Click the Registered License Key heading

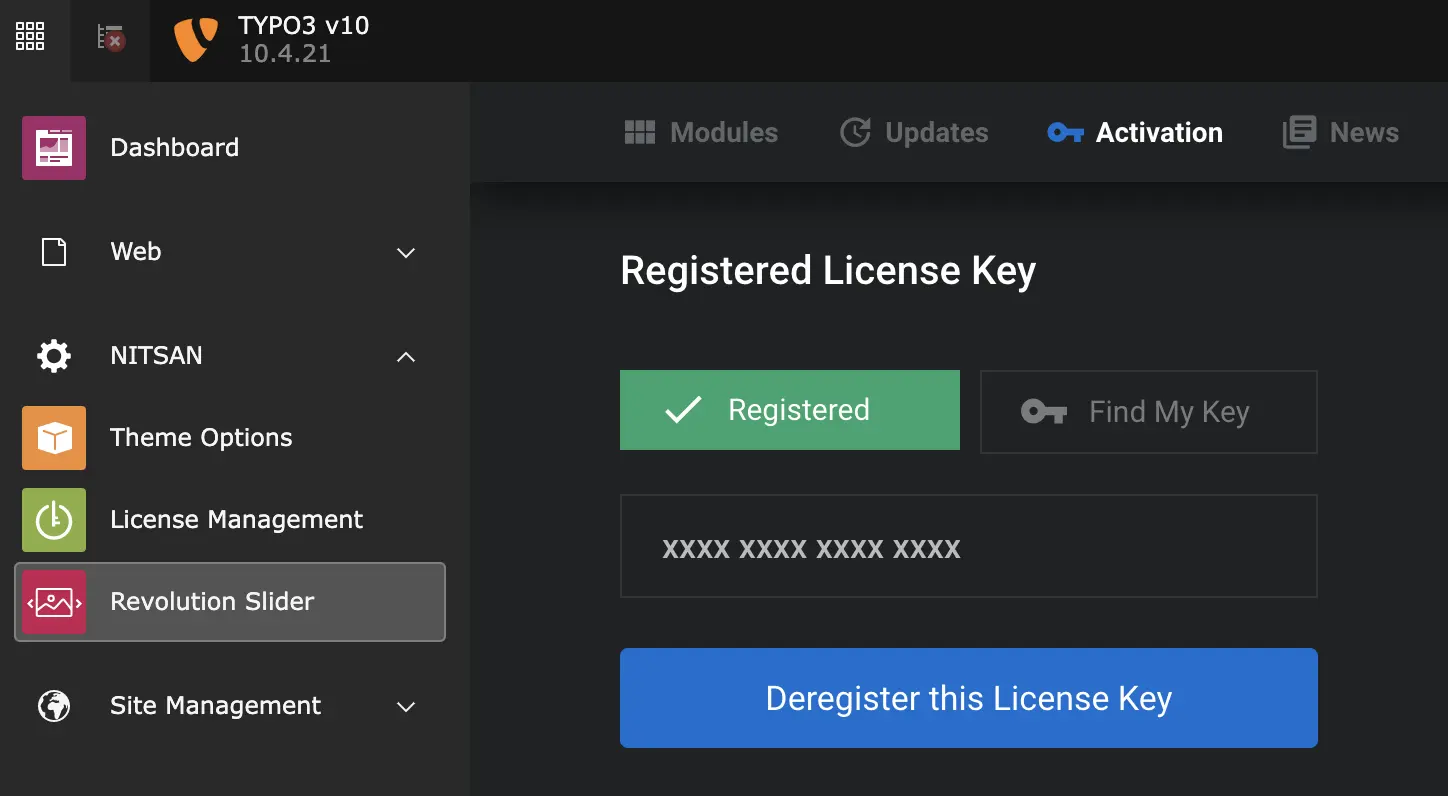tap(828, 271)
